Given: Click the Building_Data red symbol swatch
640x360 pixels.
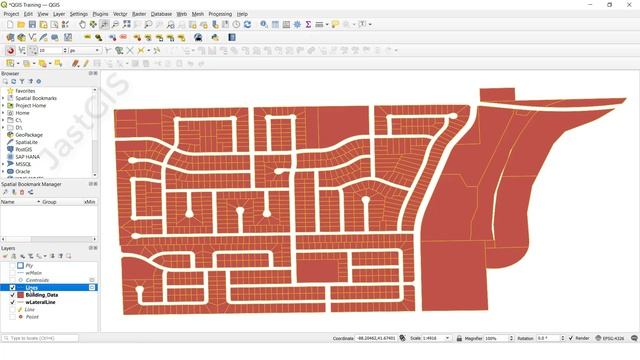Looking at the screenshot, I should pos(20,295).
